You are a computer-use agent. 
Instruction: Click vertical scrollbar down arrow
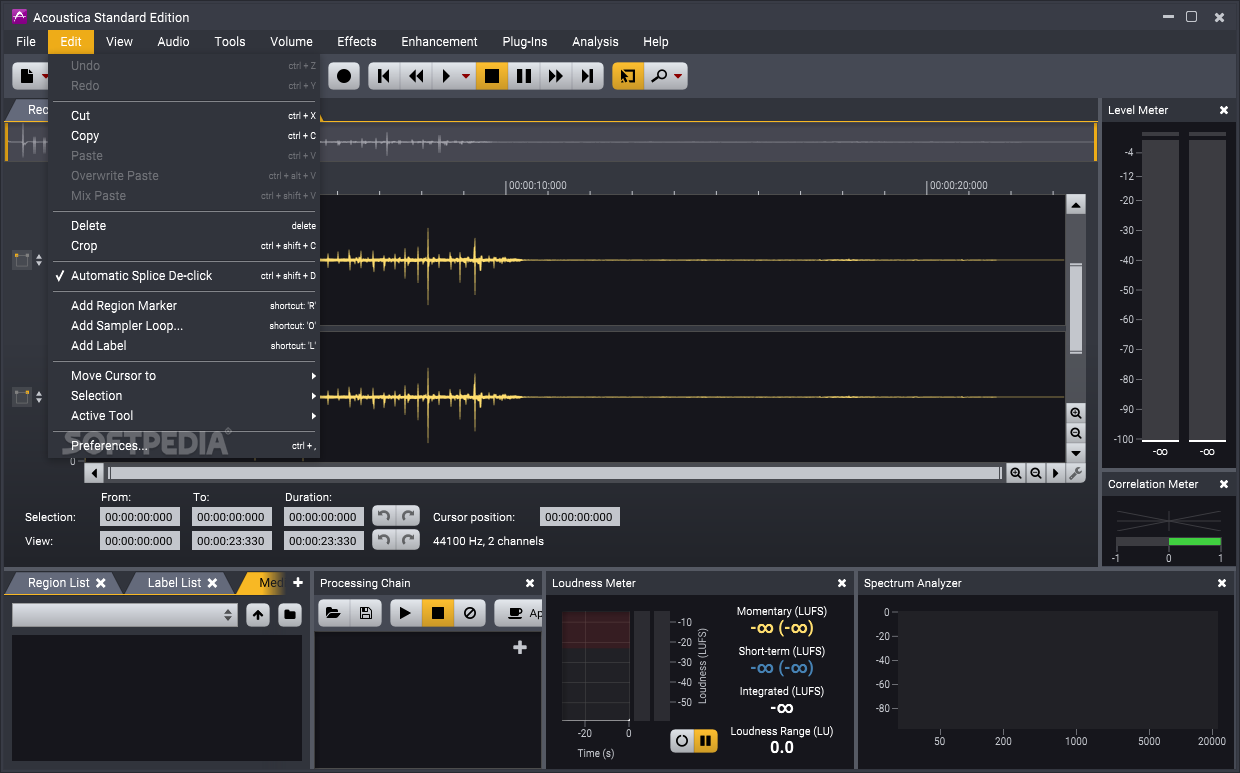[1076, 453]
